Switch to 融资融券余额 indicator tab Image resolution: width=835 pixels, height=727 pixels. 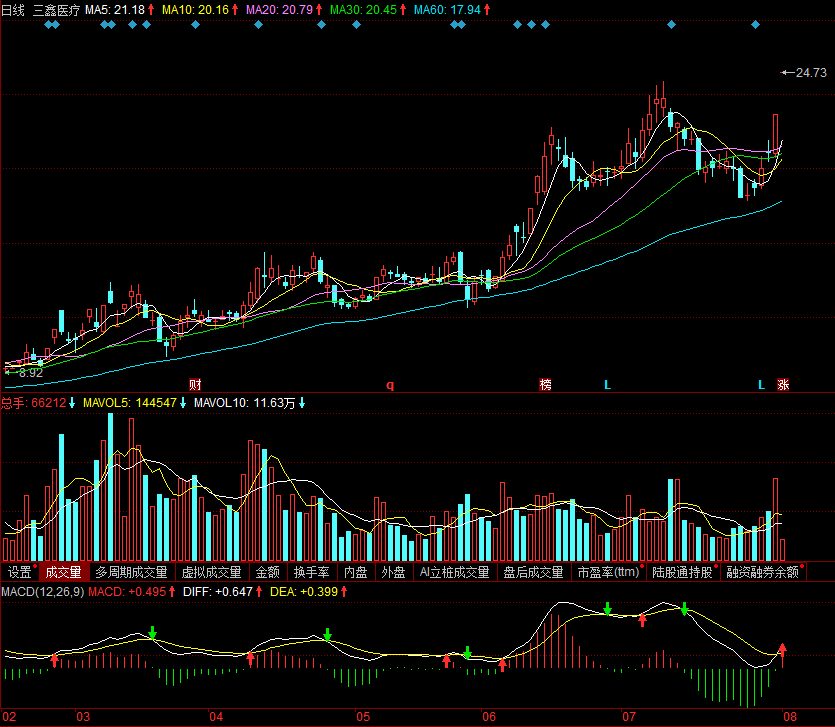pyautogui.click(x=762, y=573)
